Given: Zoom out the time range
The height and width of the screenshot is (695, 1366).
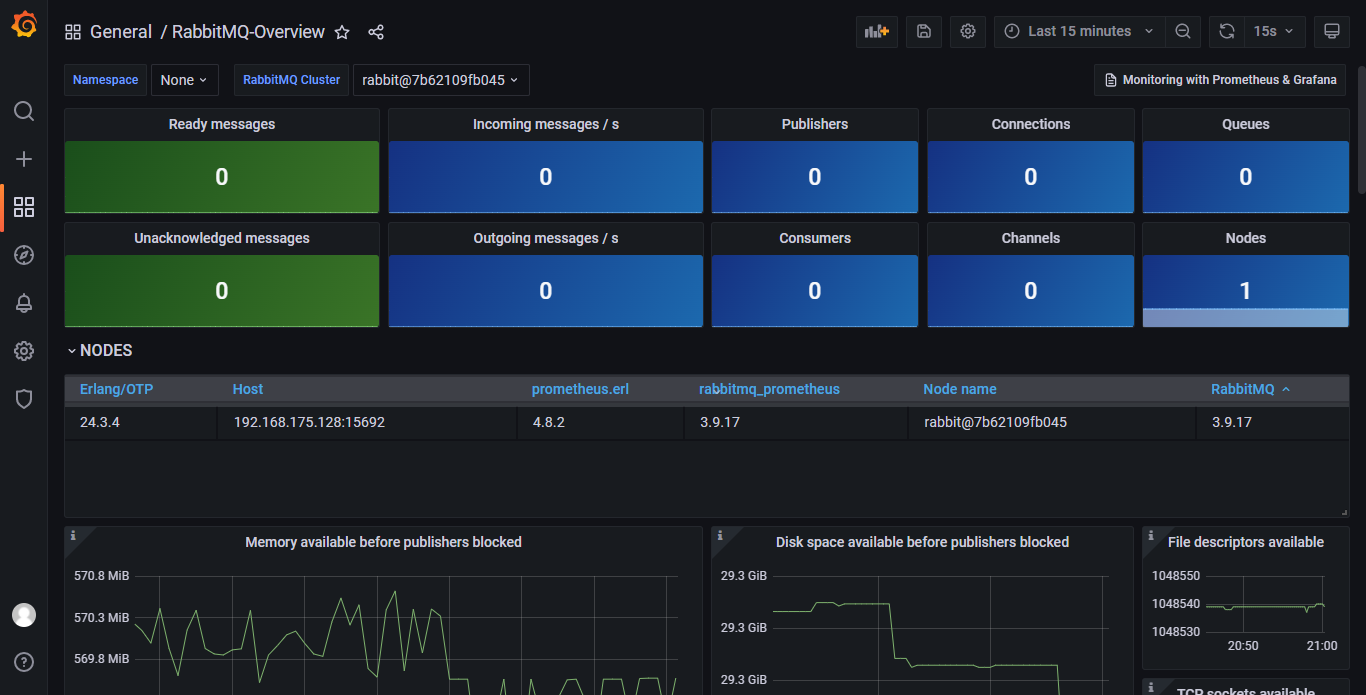Looking at the screenshot, I should pyautogui.click(x=1183, y=31).
